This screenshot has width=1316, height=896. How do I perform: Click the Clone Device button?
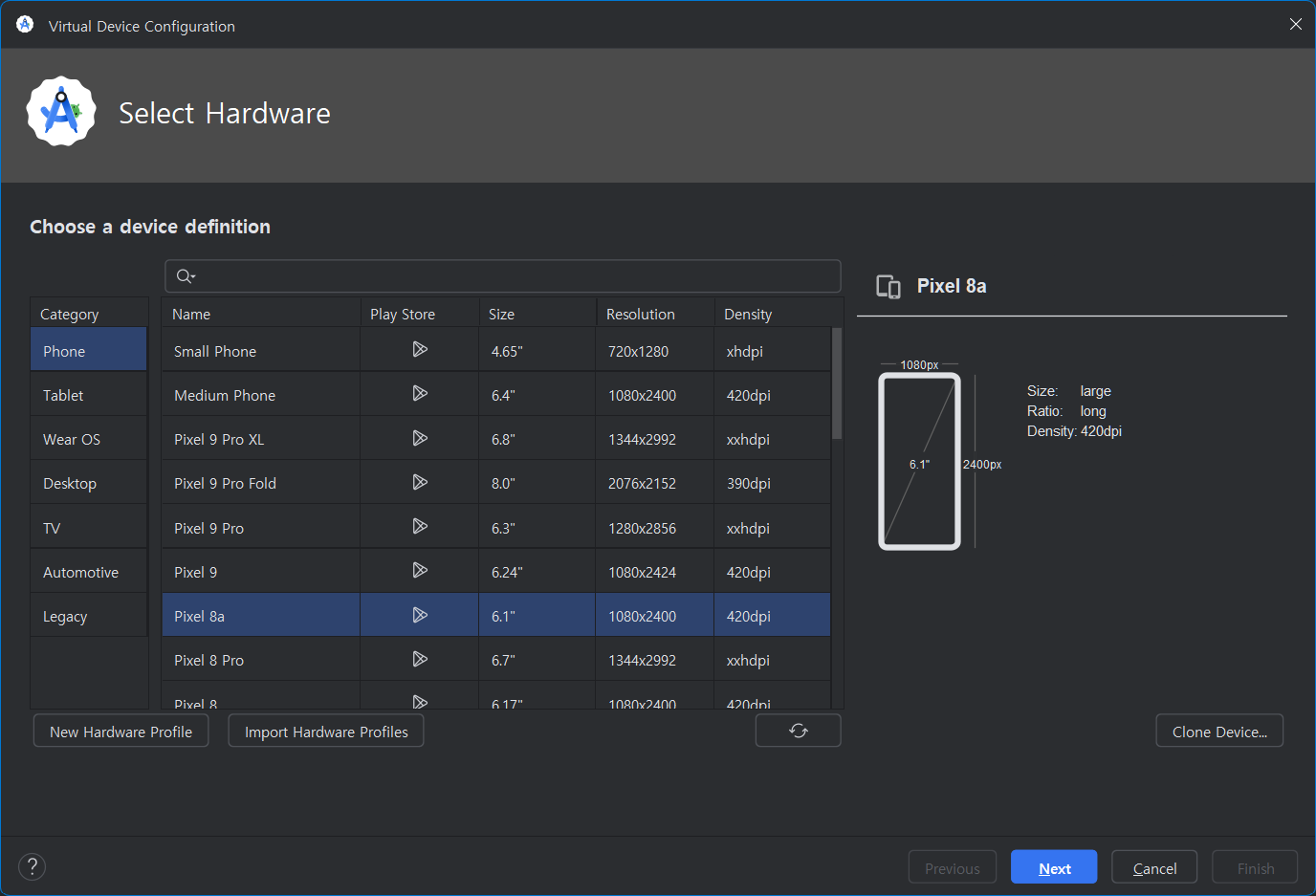(x=1219, y=731)
